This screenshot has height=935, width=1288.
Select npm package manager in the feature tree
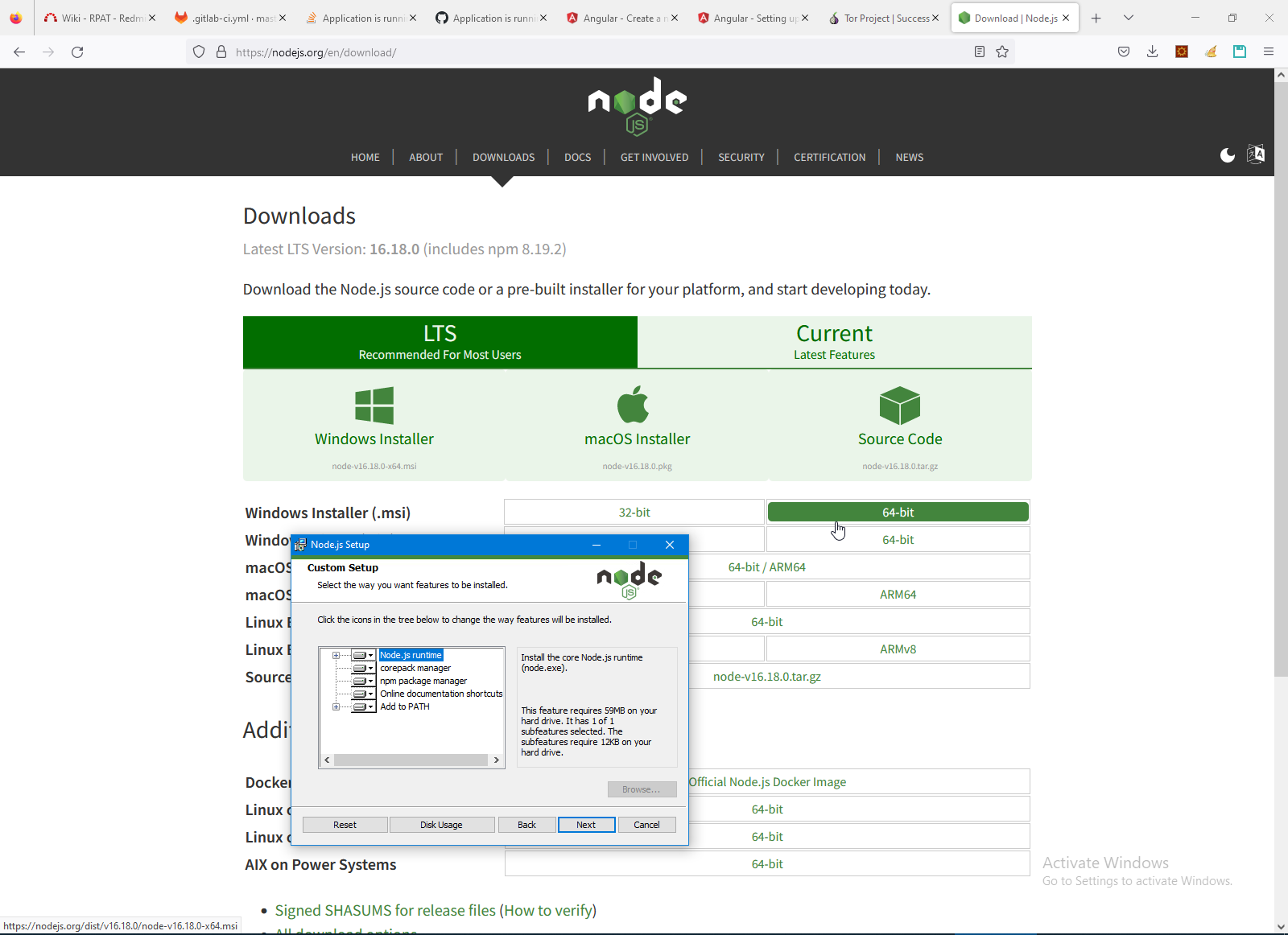[423, 682]
